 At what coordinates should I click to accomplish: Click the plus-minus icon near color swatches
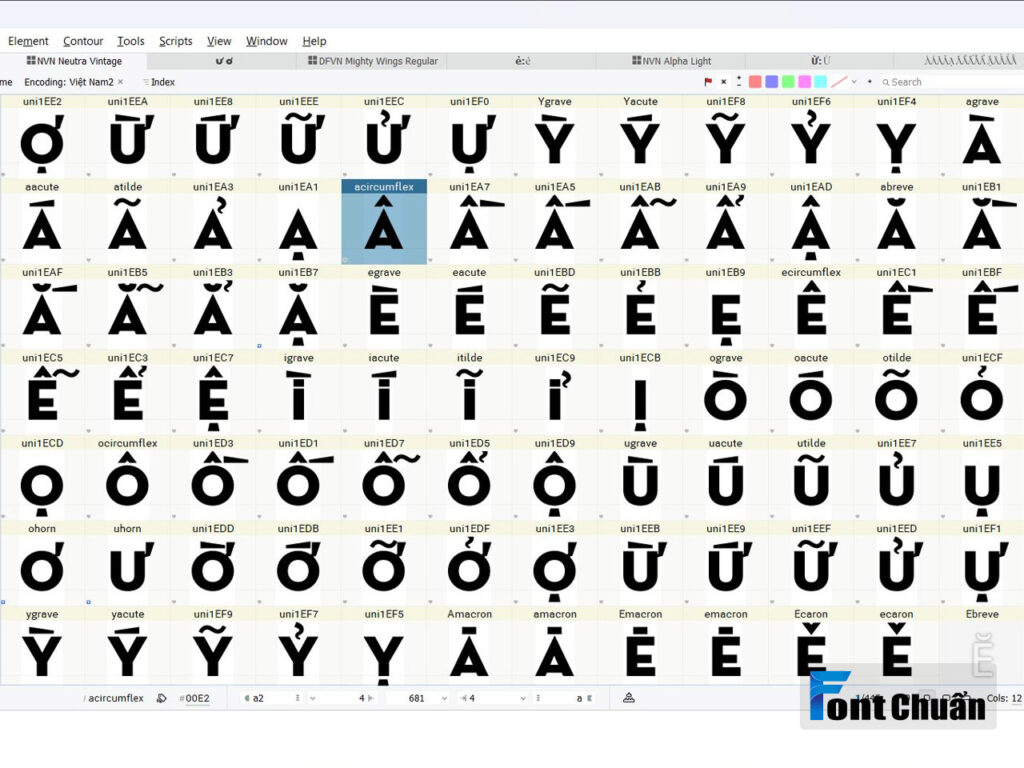(739, 82)
